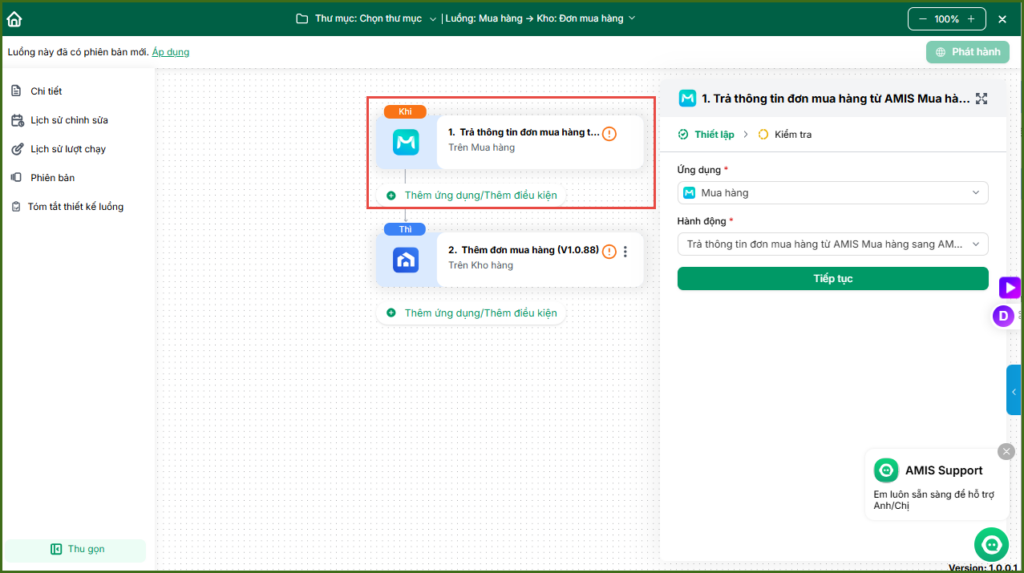Viewport: 1024px width, 573px height.
Task: Collapse sidebar with 'Thu gọn' button
Action: (x=76, y=549)
